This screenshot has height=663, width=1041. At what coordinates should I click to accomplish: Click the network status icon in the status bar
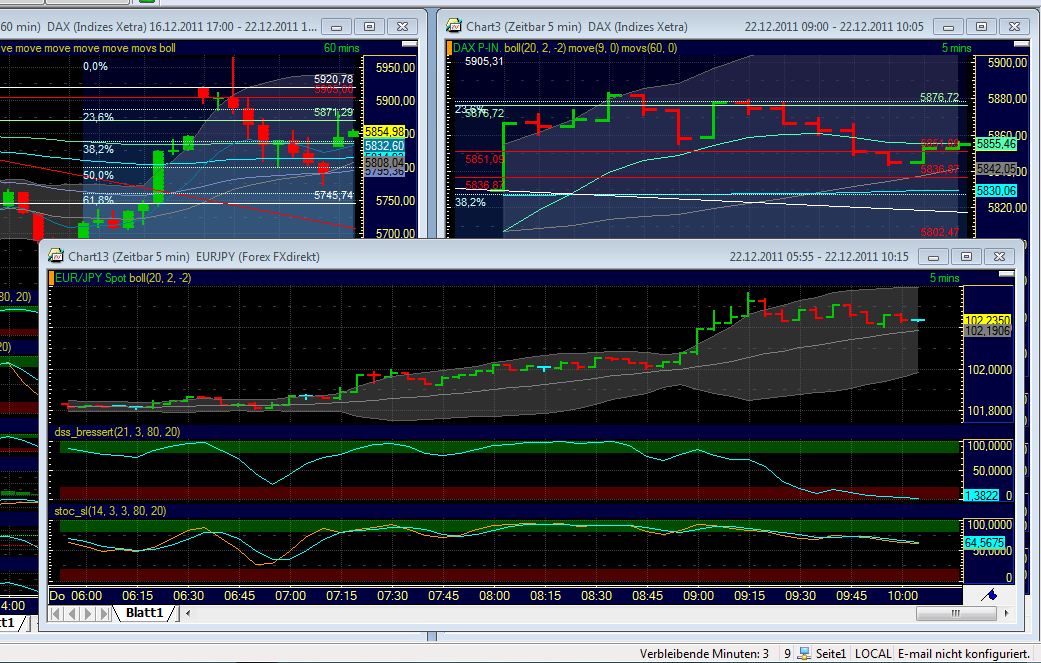[803, 653]
